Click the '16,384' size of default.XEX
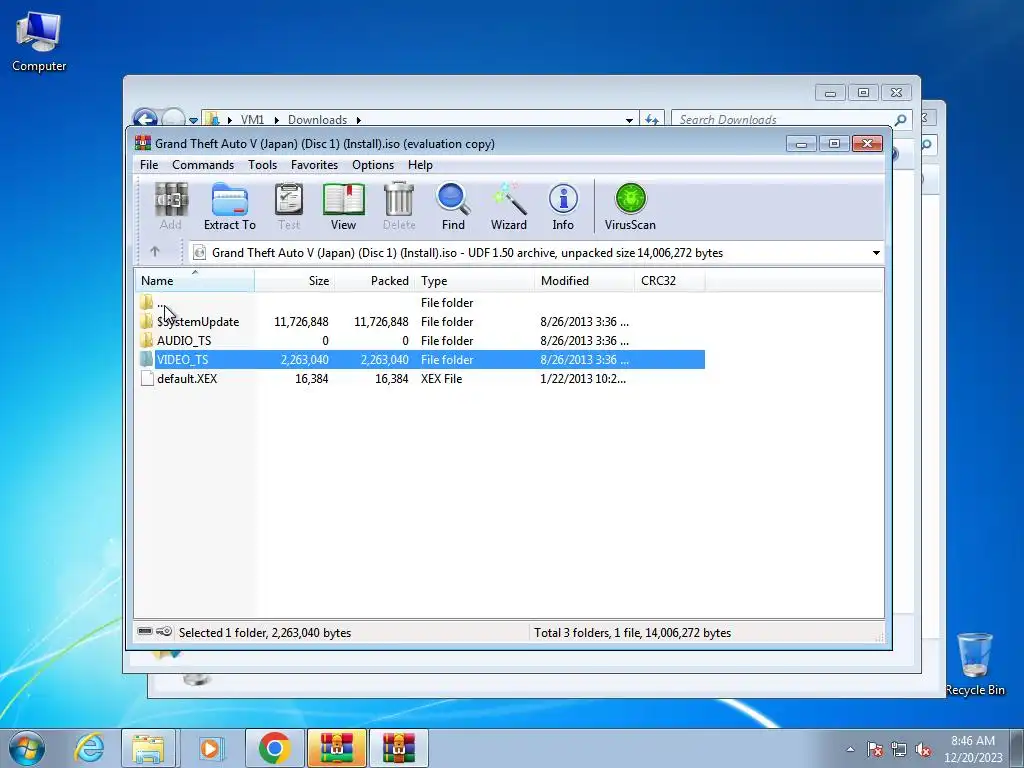Image resolution: width=1024 pixels, height=768 pixels. coord(312,378)
